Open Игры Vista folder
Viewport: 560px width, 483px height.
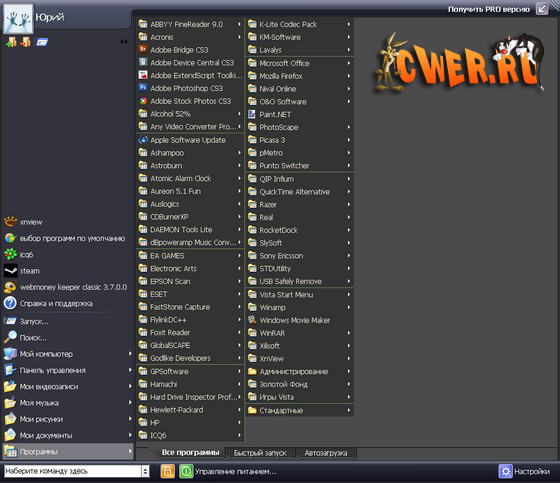click(x=300, y=397)
